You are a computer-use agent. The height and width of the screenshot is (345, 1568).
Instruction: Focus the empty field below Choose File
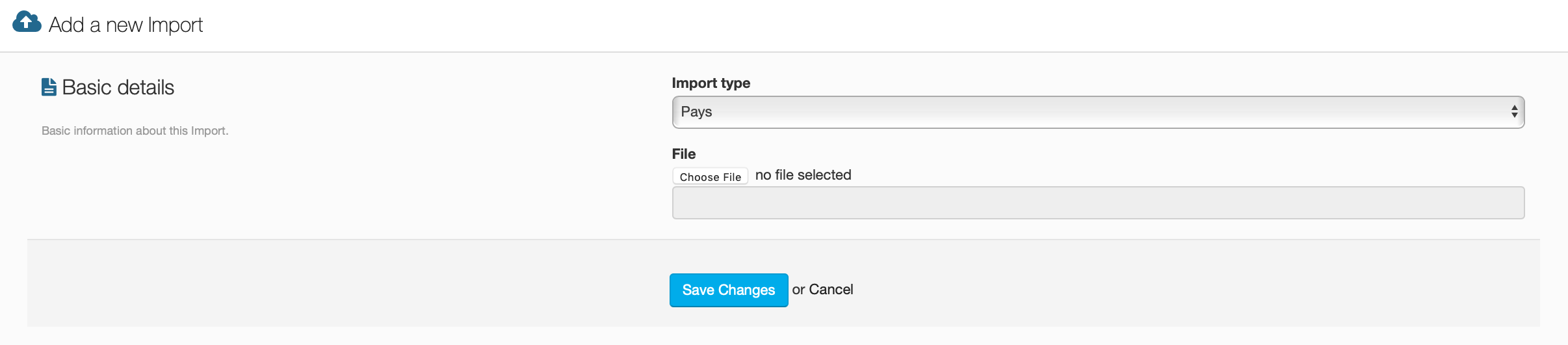(x=1097, y=203)
